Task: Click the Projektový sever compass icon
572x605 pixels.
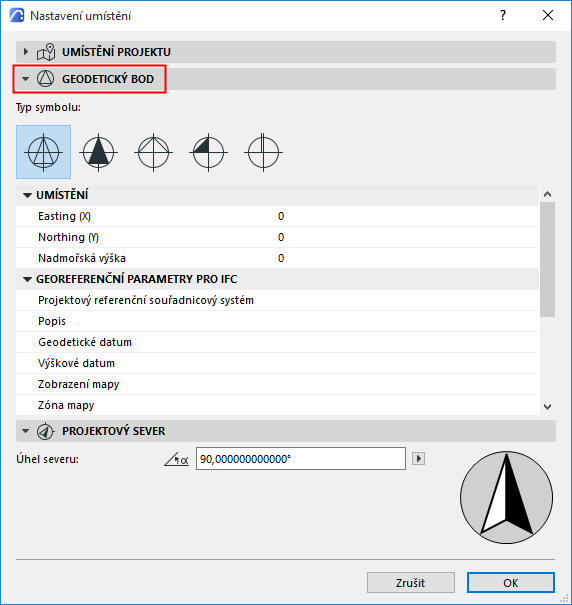Action: point(45,431)
